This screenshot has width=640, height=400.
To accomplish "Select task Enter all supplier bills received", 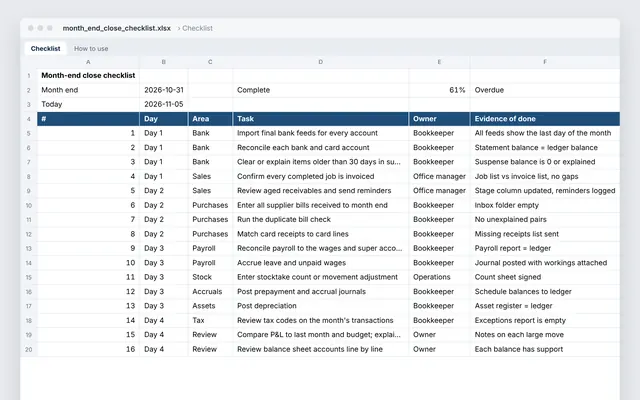I will [320, 205].
